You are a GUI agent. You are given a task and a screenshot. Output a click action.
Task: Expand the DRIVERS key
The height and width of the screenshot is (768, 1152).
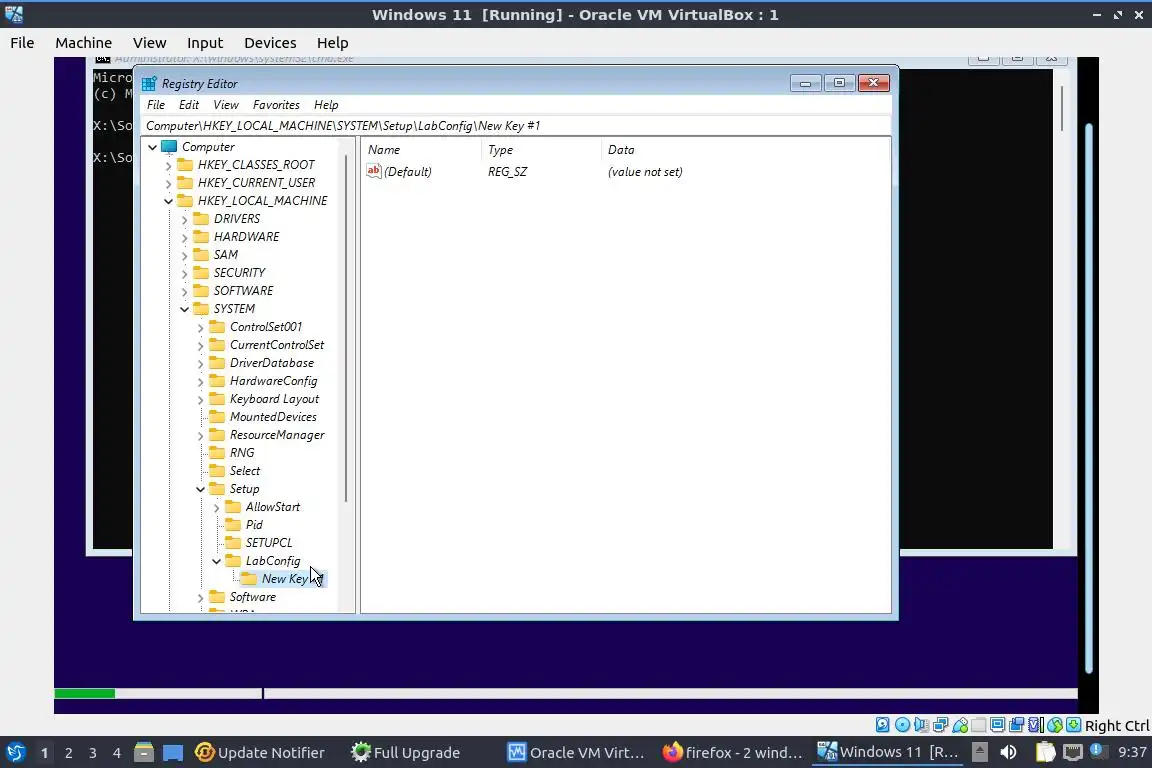[184, 219]
